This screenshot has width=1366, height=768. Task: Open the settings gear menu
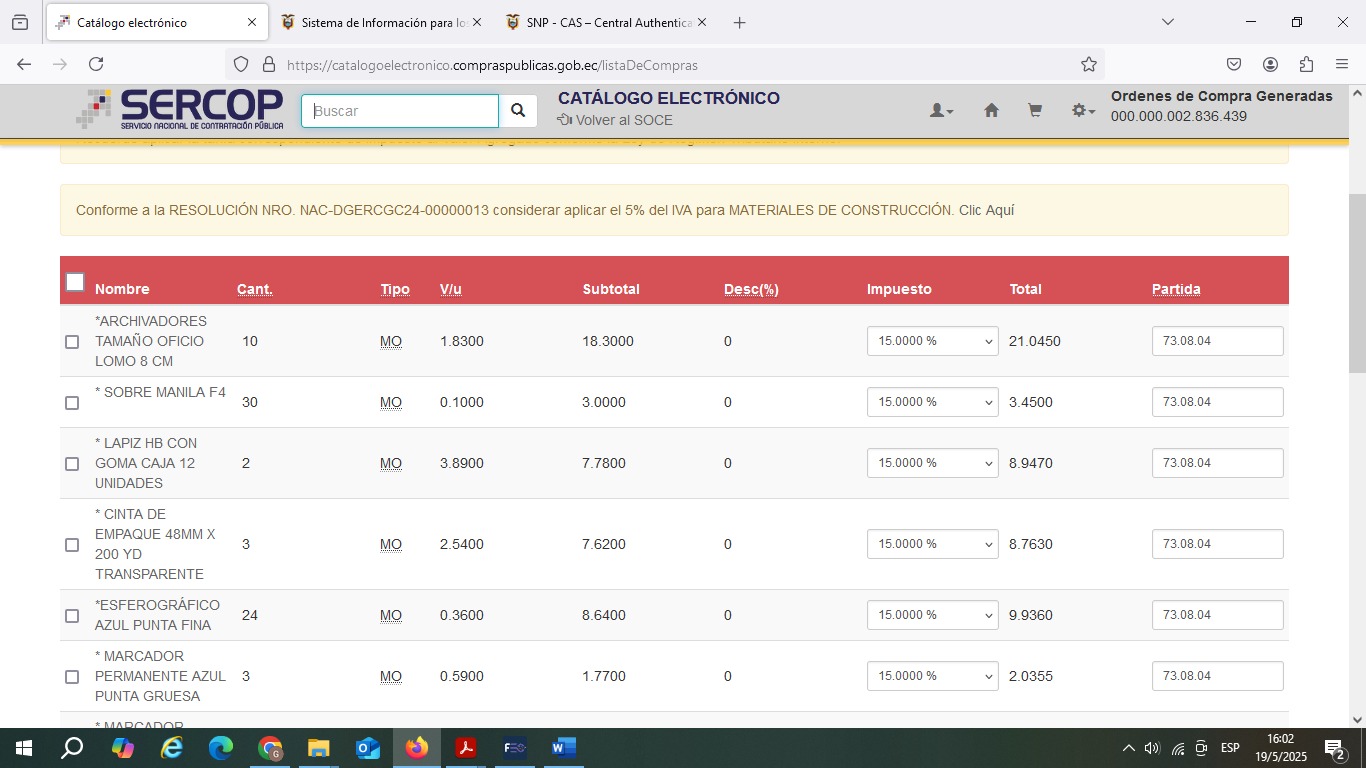(x=1083, y=111)
